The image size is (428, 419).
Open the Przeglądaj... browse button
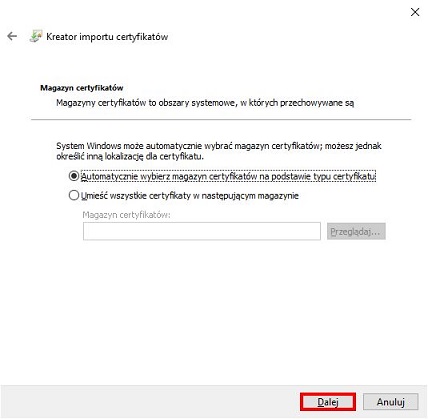click(x=356, y=231)
